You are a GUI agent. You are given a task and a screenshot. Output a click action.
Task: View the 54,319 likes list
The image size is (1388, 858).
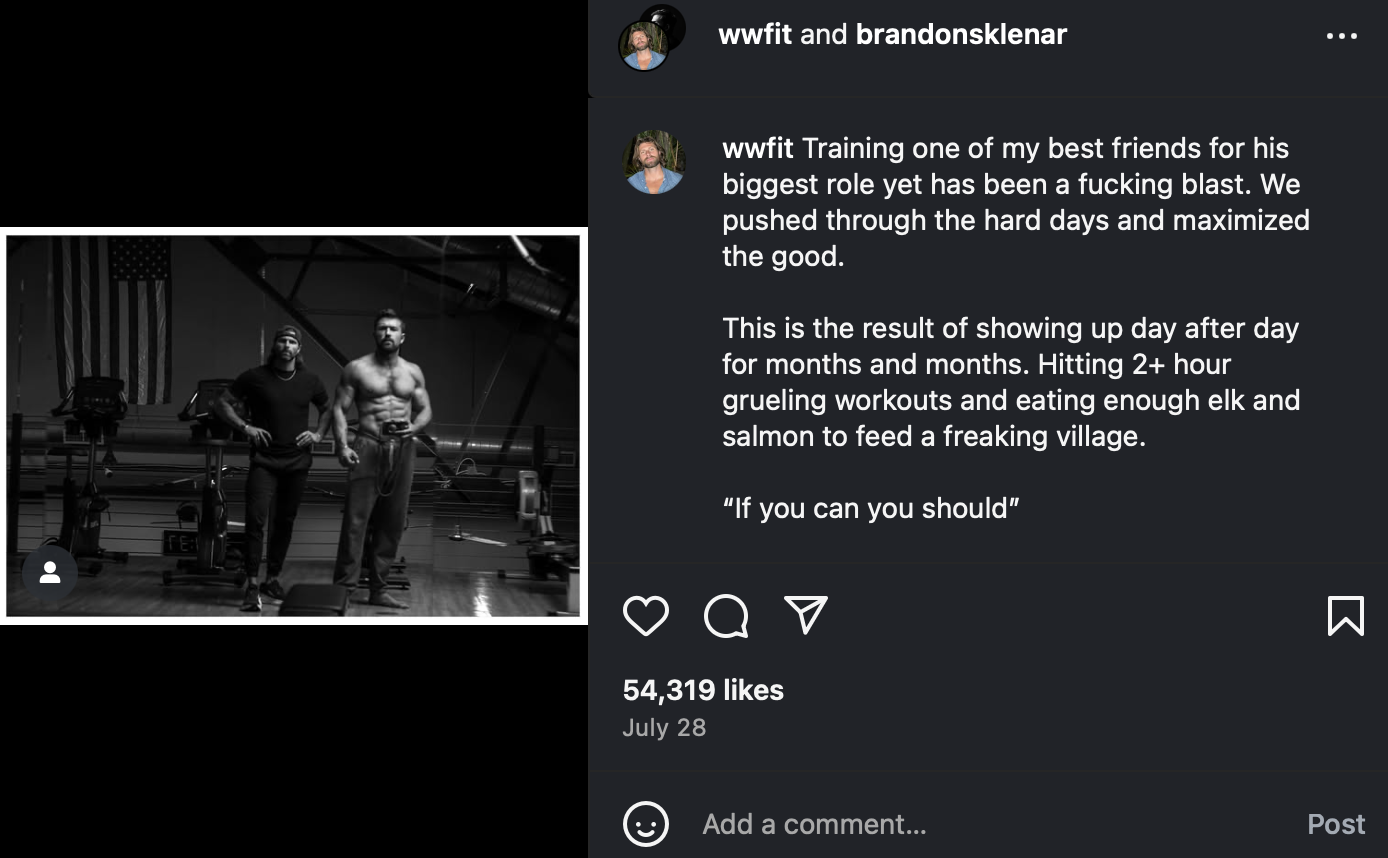(x=703, y=690)
